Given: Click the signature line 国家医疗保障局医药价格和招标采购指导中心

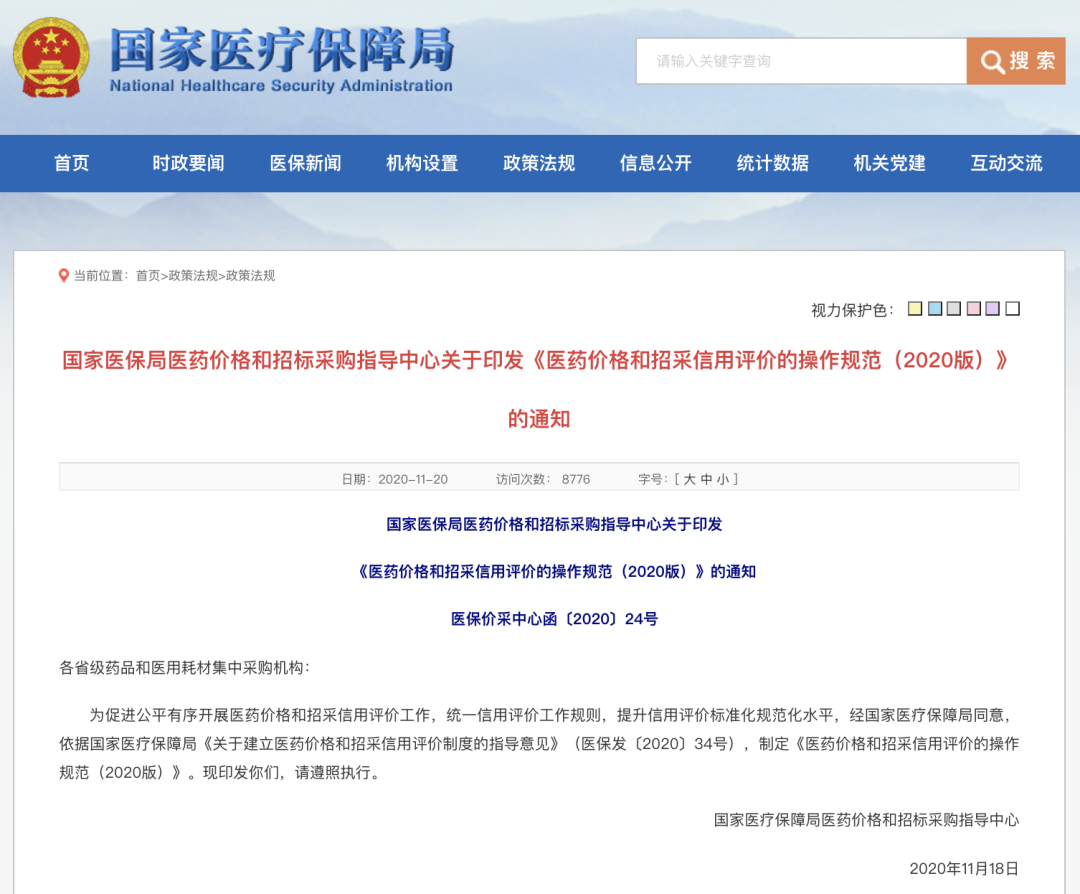Looking at the screenshot, I should (866, 820).
